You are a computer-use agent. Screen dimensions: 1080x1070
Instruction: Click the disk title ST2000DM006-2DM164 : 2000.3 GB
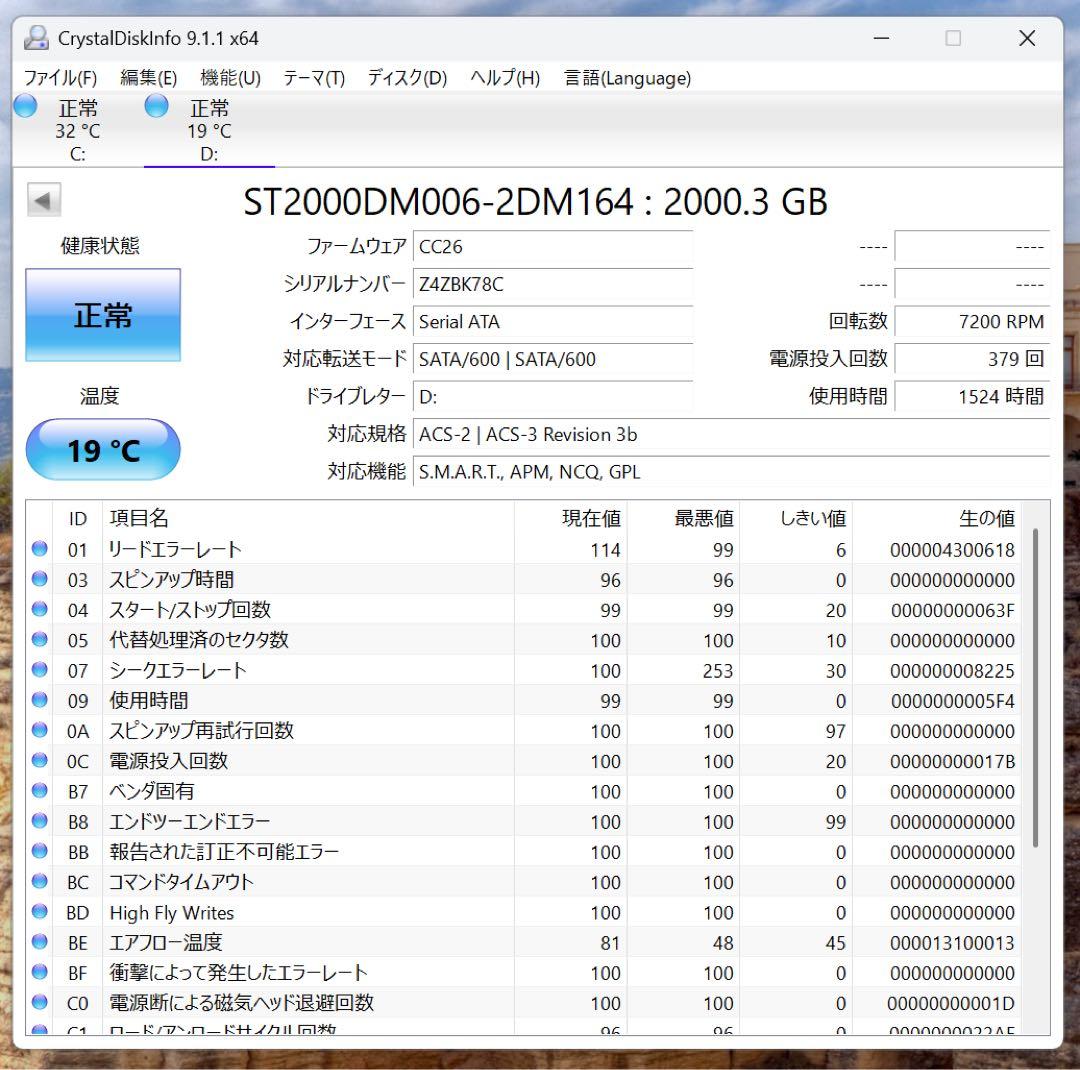[x=535, y=202]
